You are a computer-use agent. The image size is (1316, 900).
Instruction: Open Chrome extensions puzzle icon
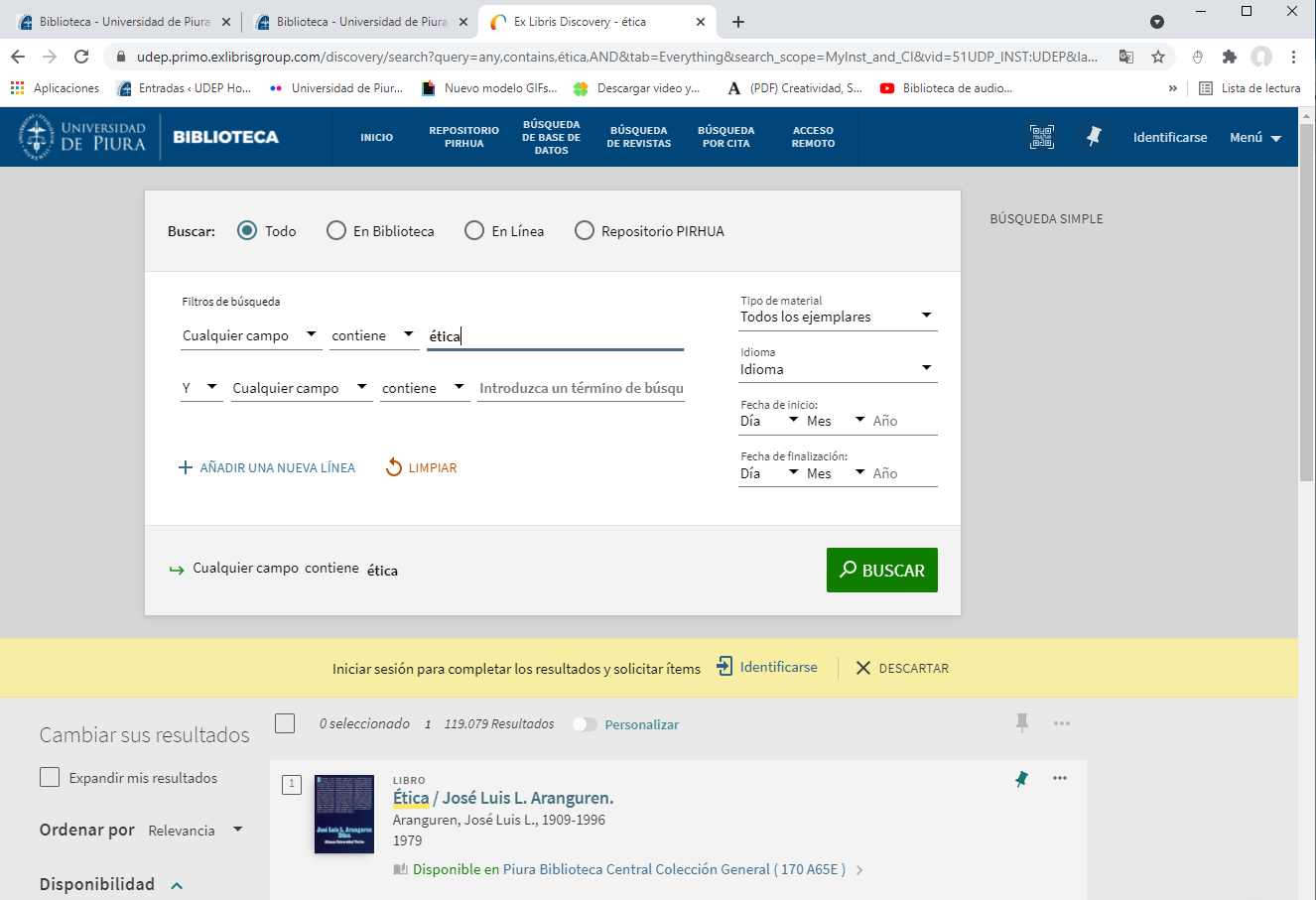coord(1229,57)
